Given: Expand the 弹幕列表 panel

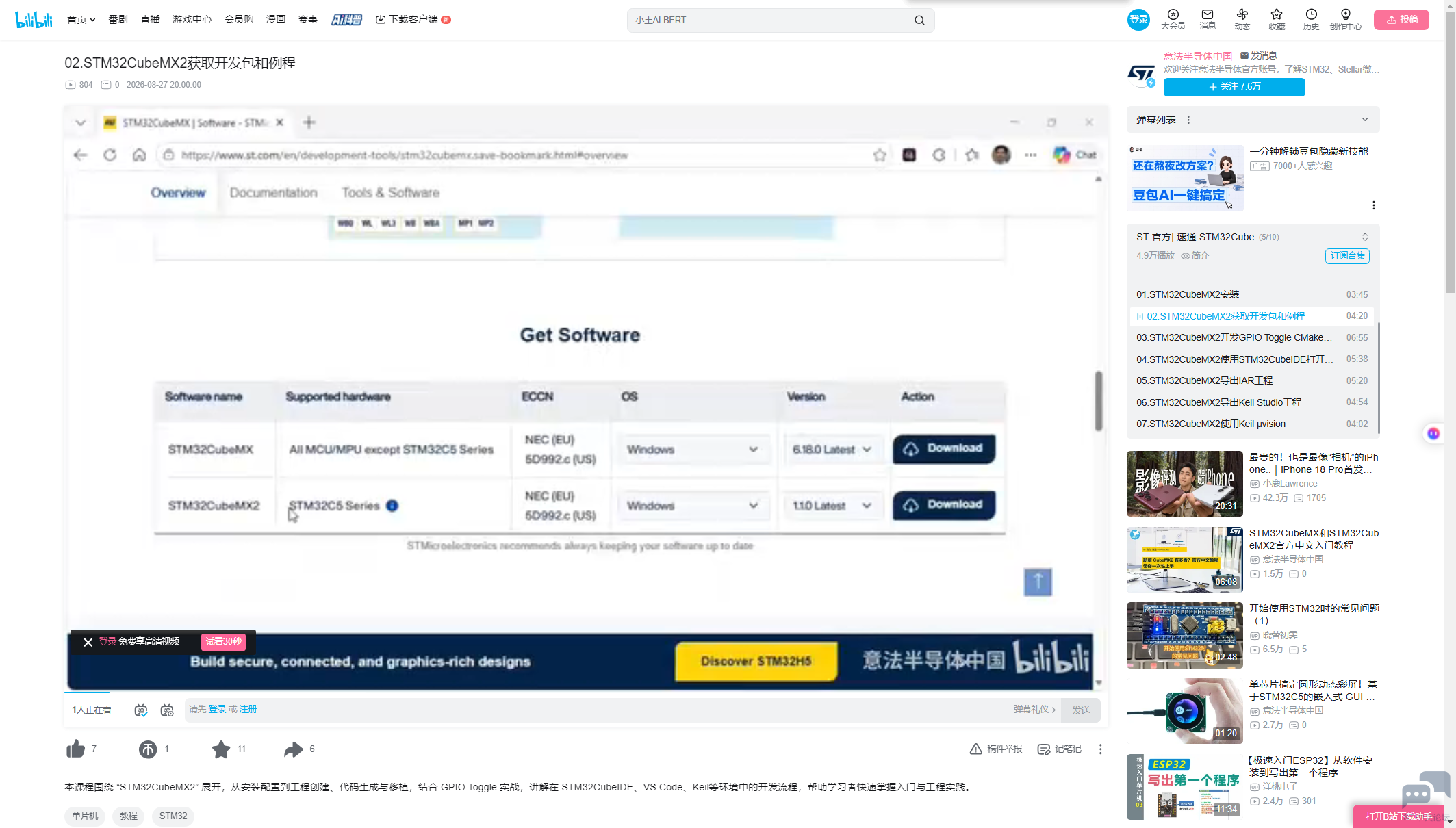Looking at the screenshot, I should 1365,120.
